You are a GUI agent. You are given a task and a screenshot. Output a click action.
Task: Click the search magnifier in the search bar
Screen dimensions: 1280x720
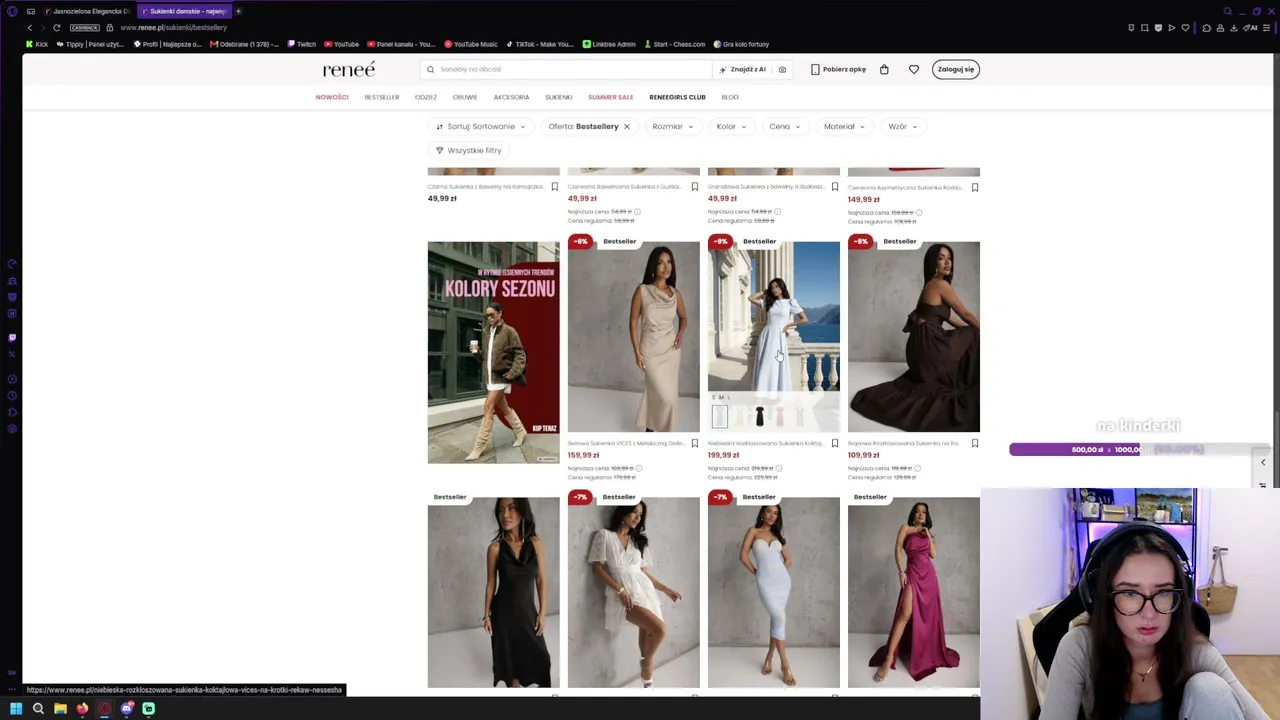pos(431,69)
